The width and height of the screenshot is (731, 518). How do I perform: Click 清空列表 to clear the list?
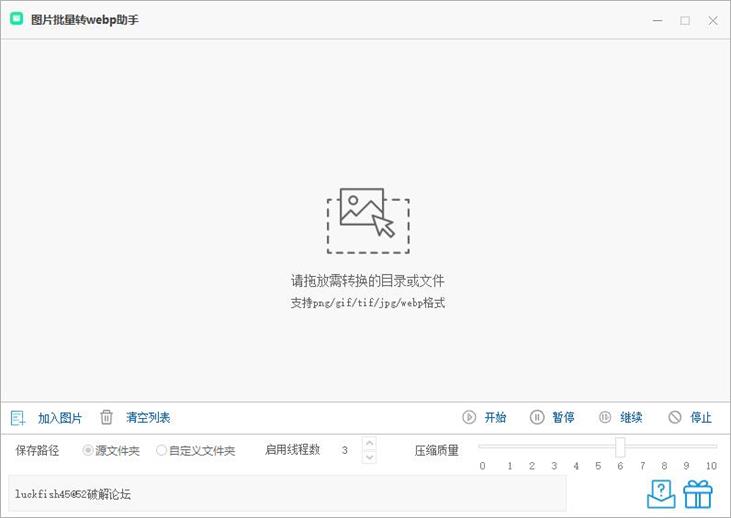(148, 417)
